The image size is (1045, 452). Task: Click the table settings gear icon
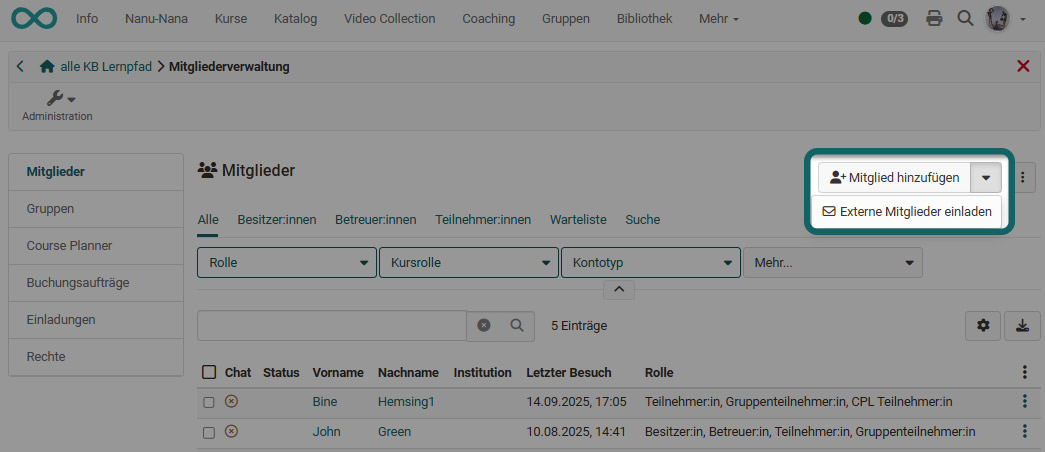(983, 325)
